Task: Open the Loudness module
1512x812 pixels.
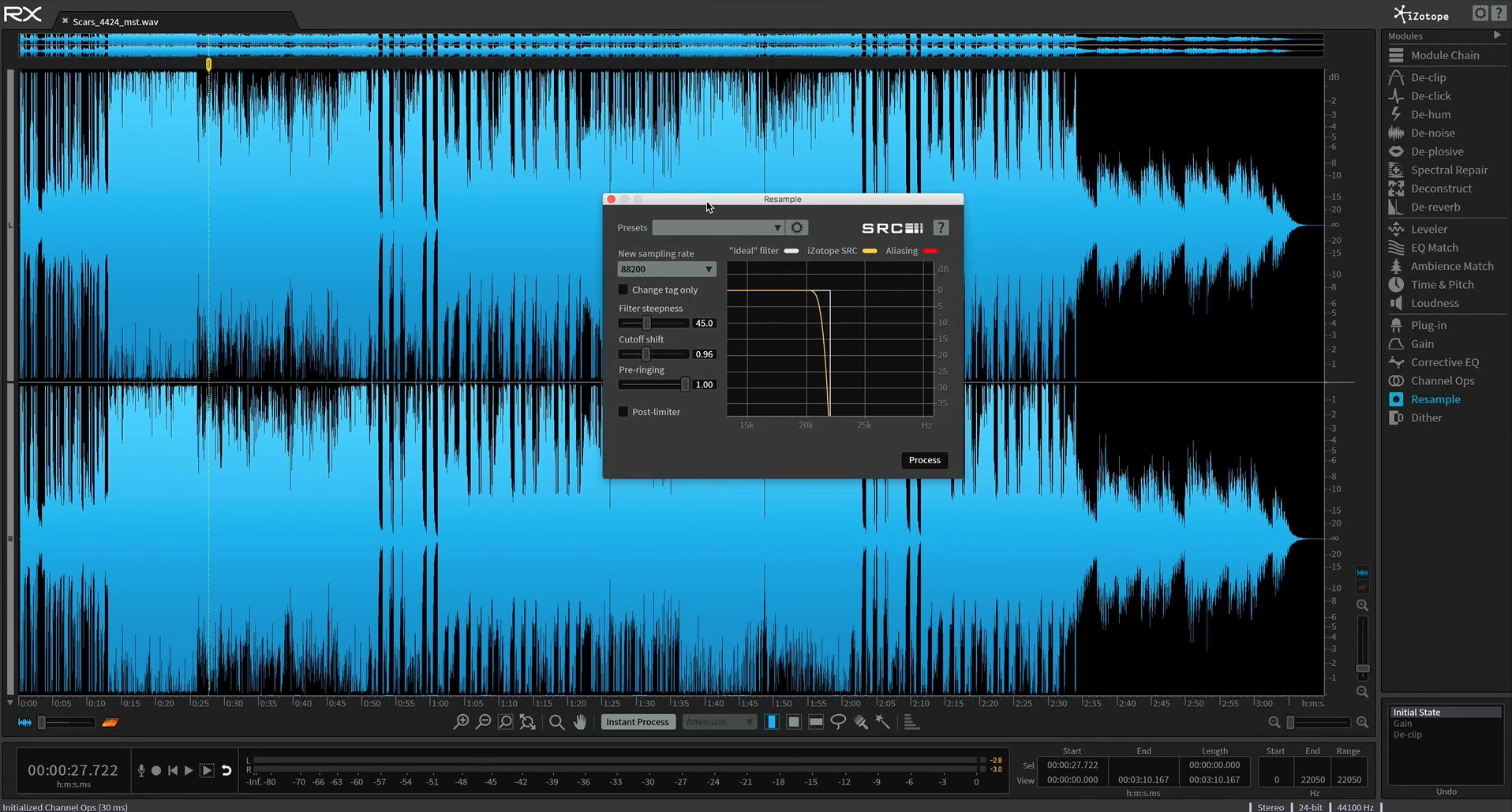Action: pyautogui.click(x=1435, y=303)
